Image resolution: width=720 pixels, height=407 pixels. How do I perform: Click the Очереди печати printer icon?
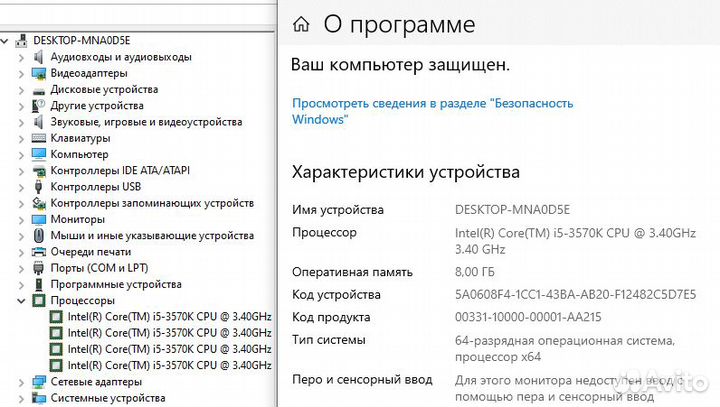click(x=39, y=252)
